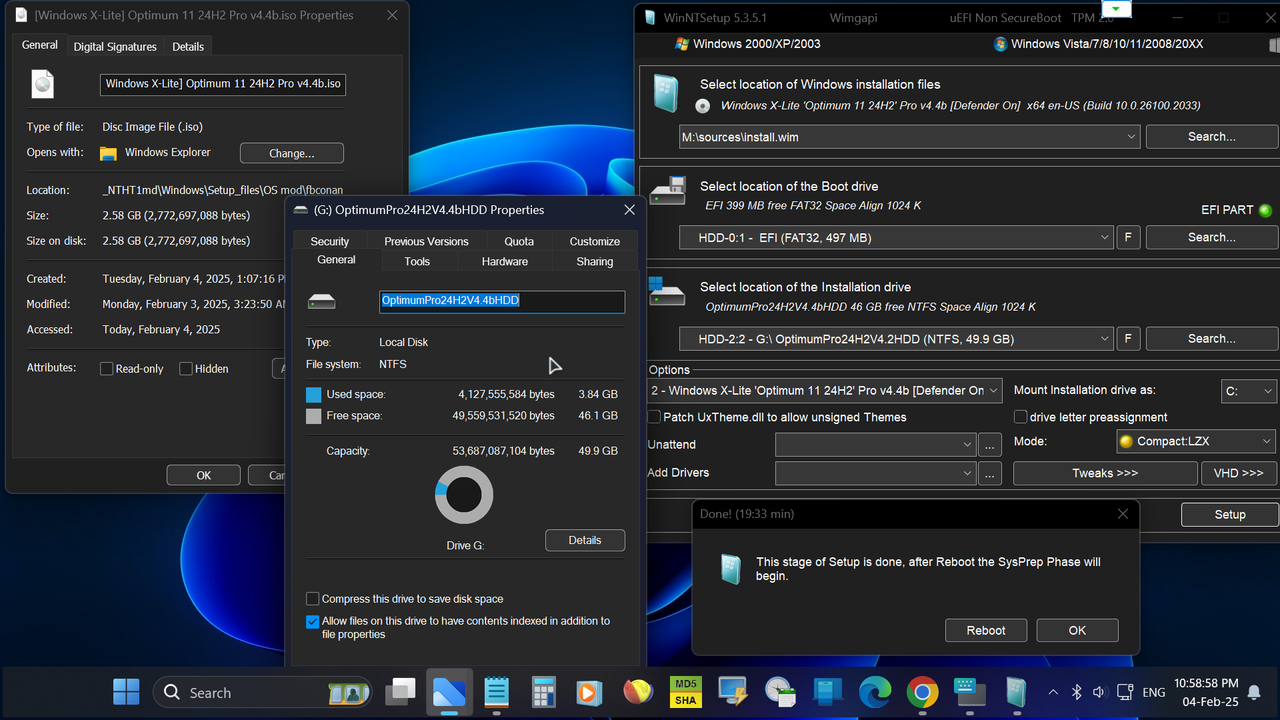Open the Tweaks panel via Tweaks >>> button

click(1104, 472)
